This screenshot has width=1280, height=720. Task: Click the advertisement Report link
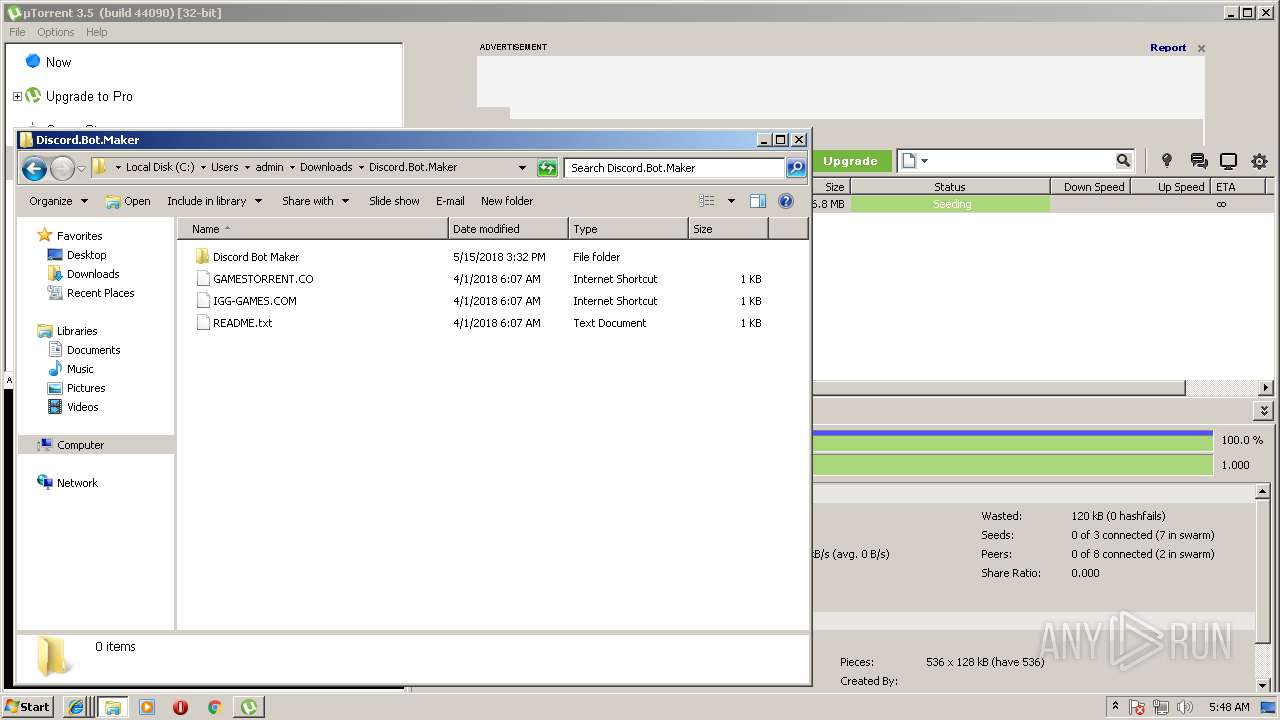[x=1168, y=47]
